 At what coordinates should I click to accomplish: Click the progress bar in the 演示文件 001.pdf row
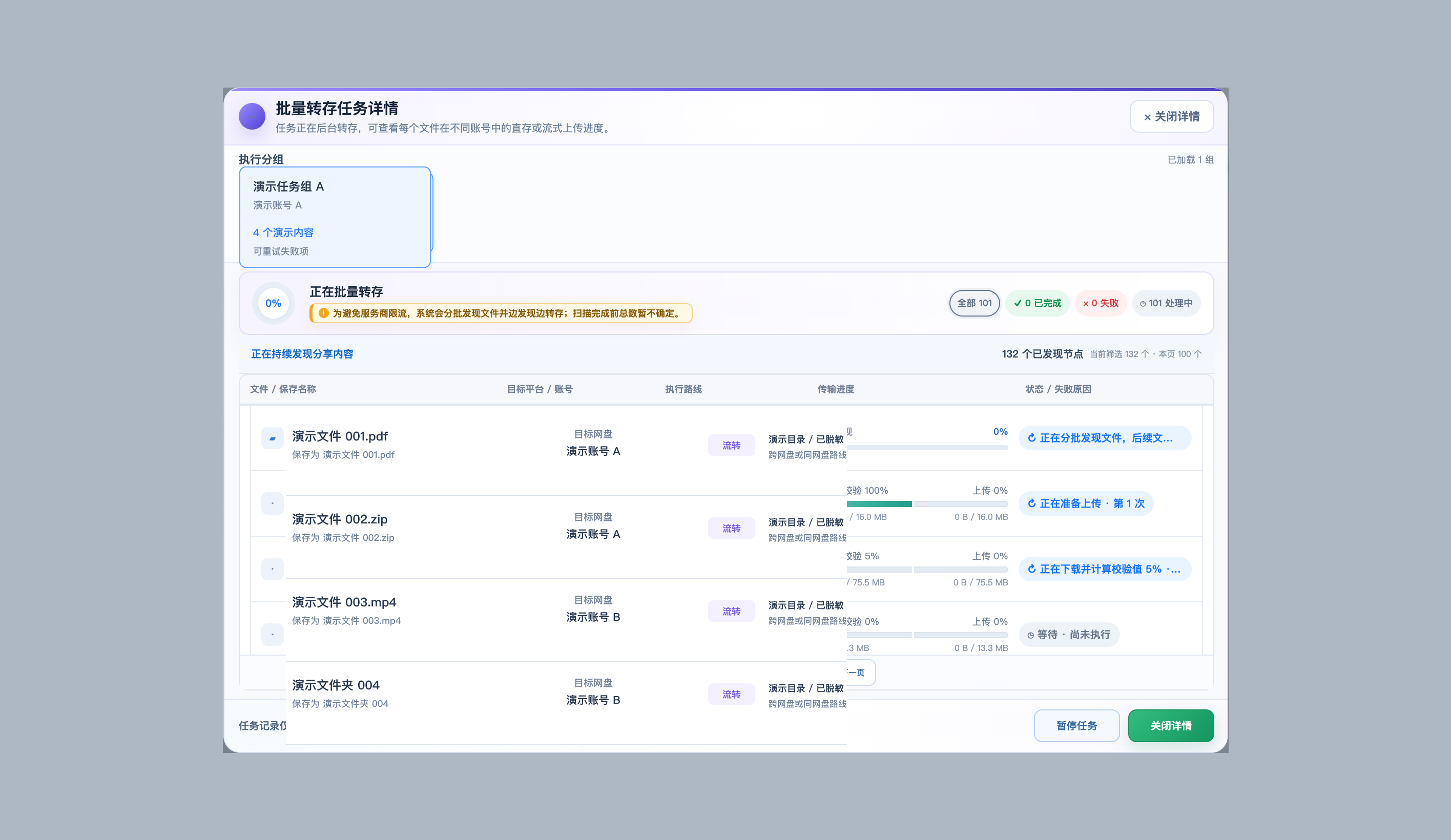[x=927, y=447]
